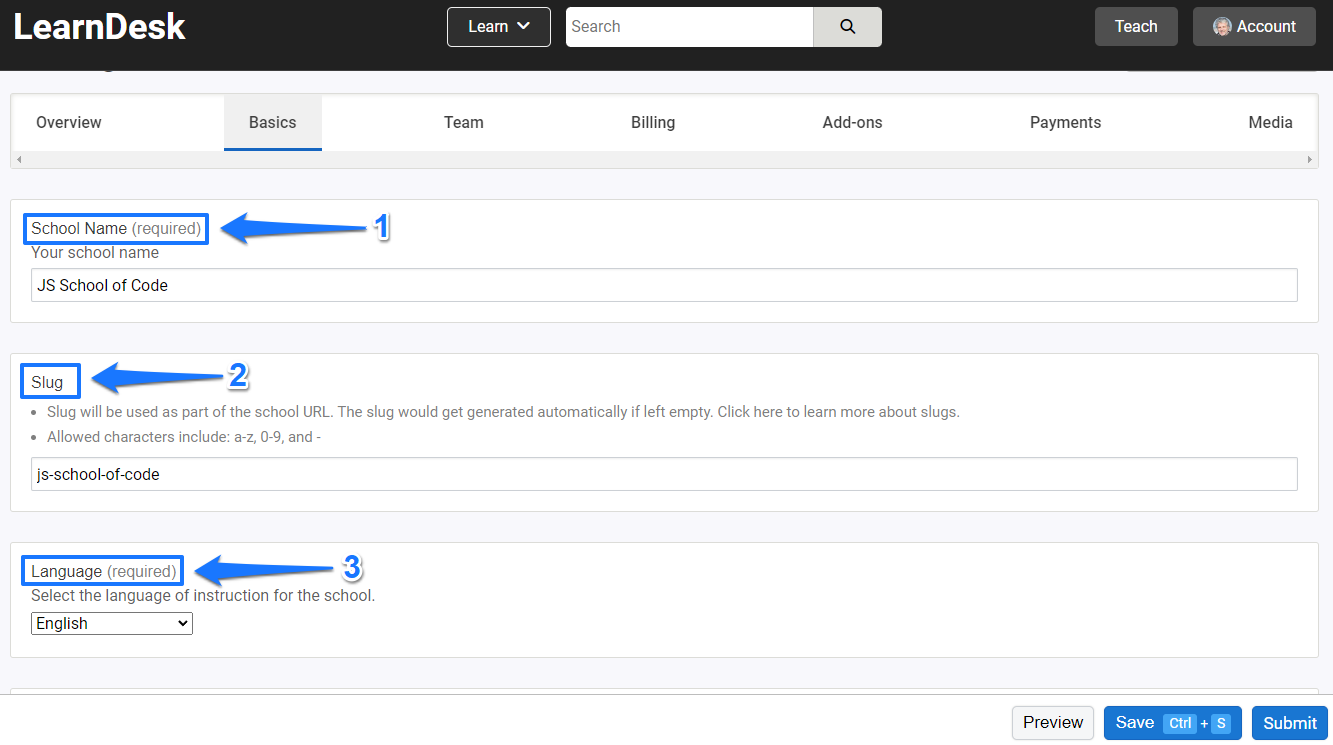Click the LearnDesk logo
Viewport: 1333px width, 745px height.
pyautogui.click(x=100, y=27)
